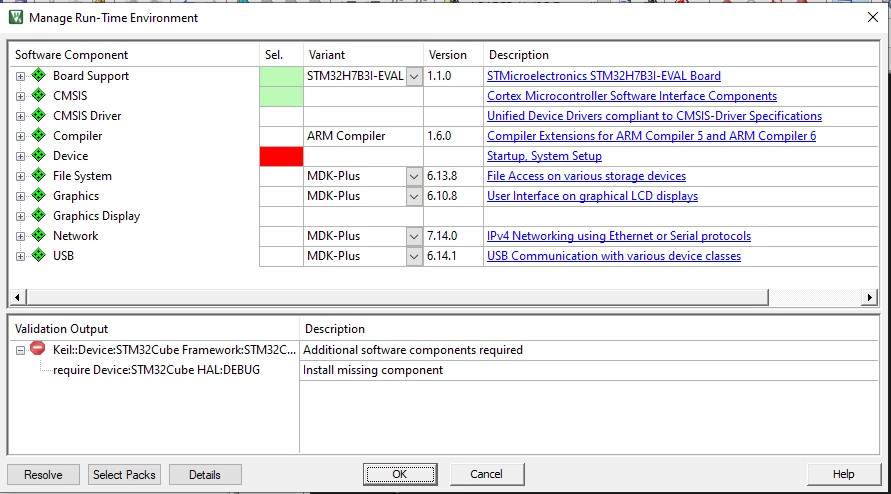
Task: Open the STMicroelectronics STM32H7B3I-EVAL Board link
Action: [603, 76]
